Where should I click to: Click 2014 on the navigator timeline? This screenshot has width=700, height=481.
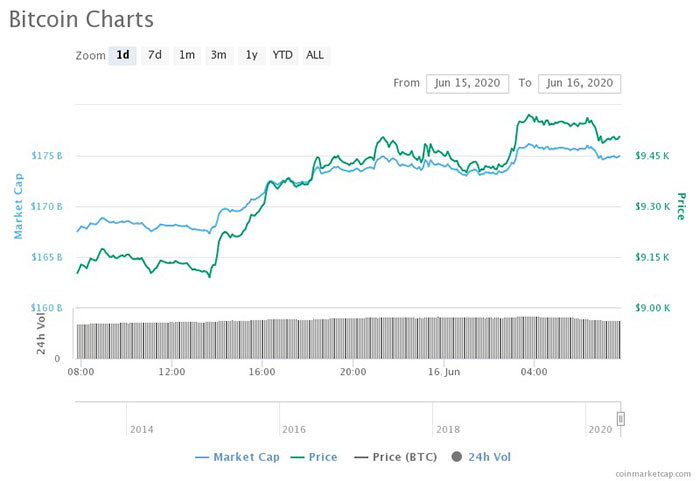(141, 429)
